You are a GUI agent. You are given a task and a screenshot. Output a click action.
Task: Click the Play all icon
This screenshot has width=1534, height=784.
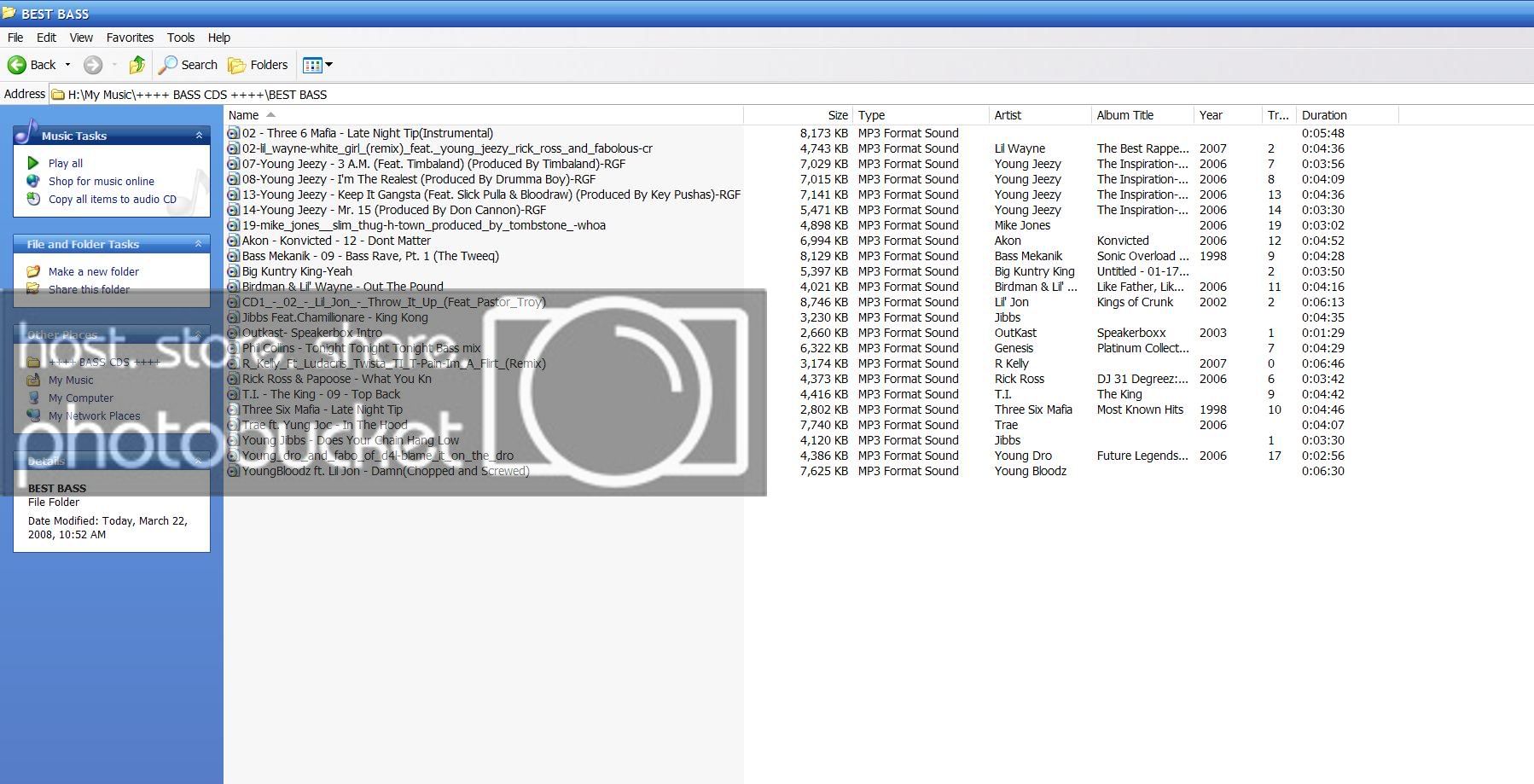33,163
